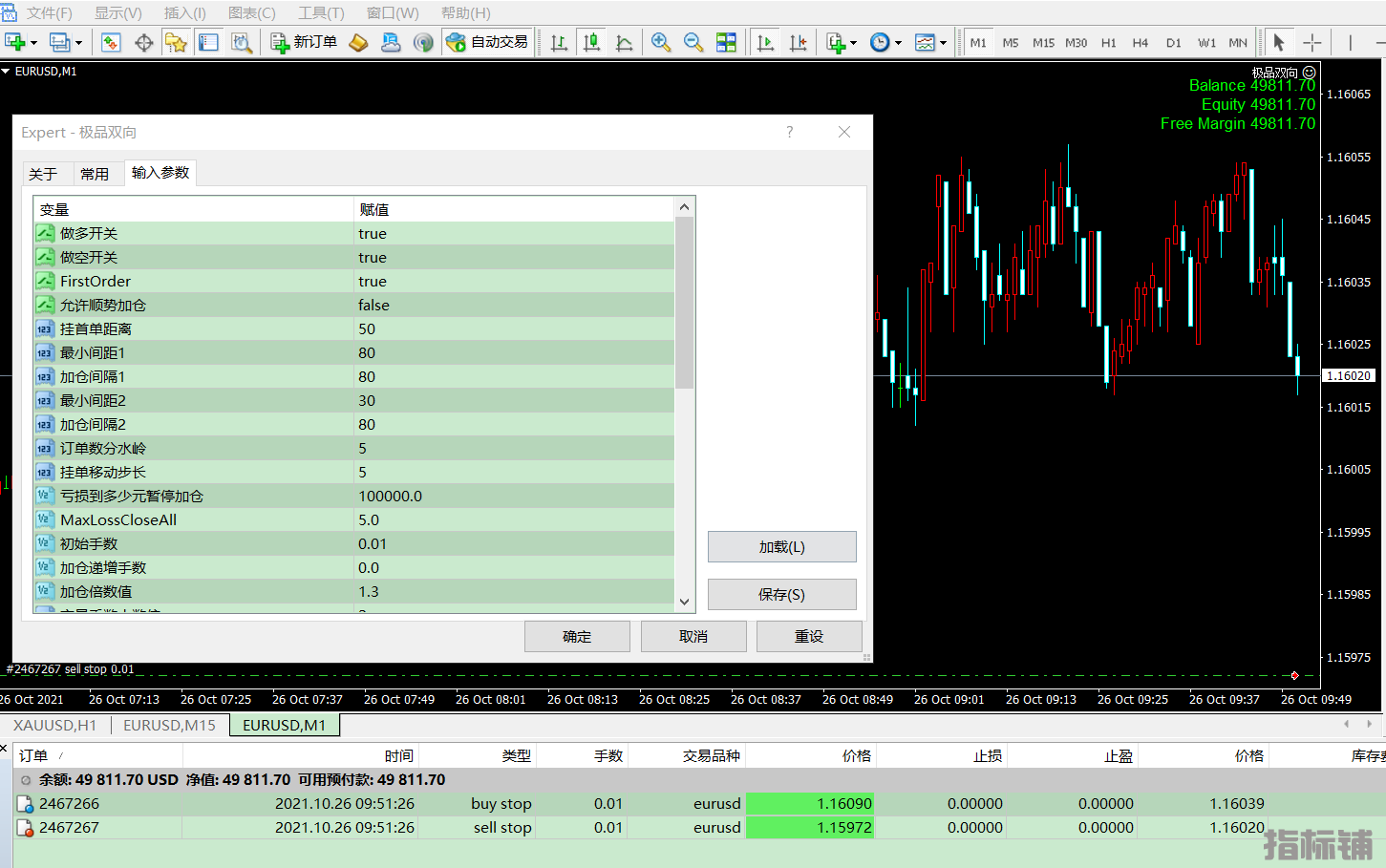Click the help question mark in Expert dialog
Screen dimensions: 1386x868
pyautogui.click(x=789, y=132)
